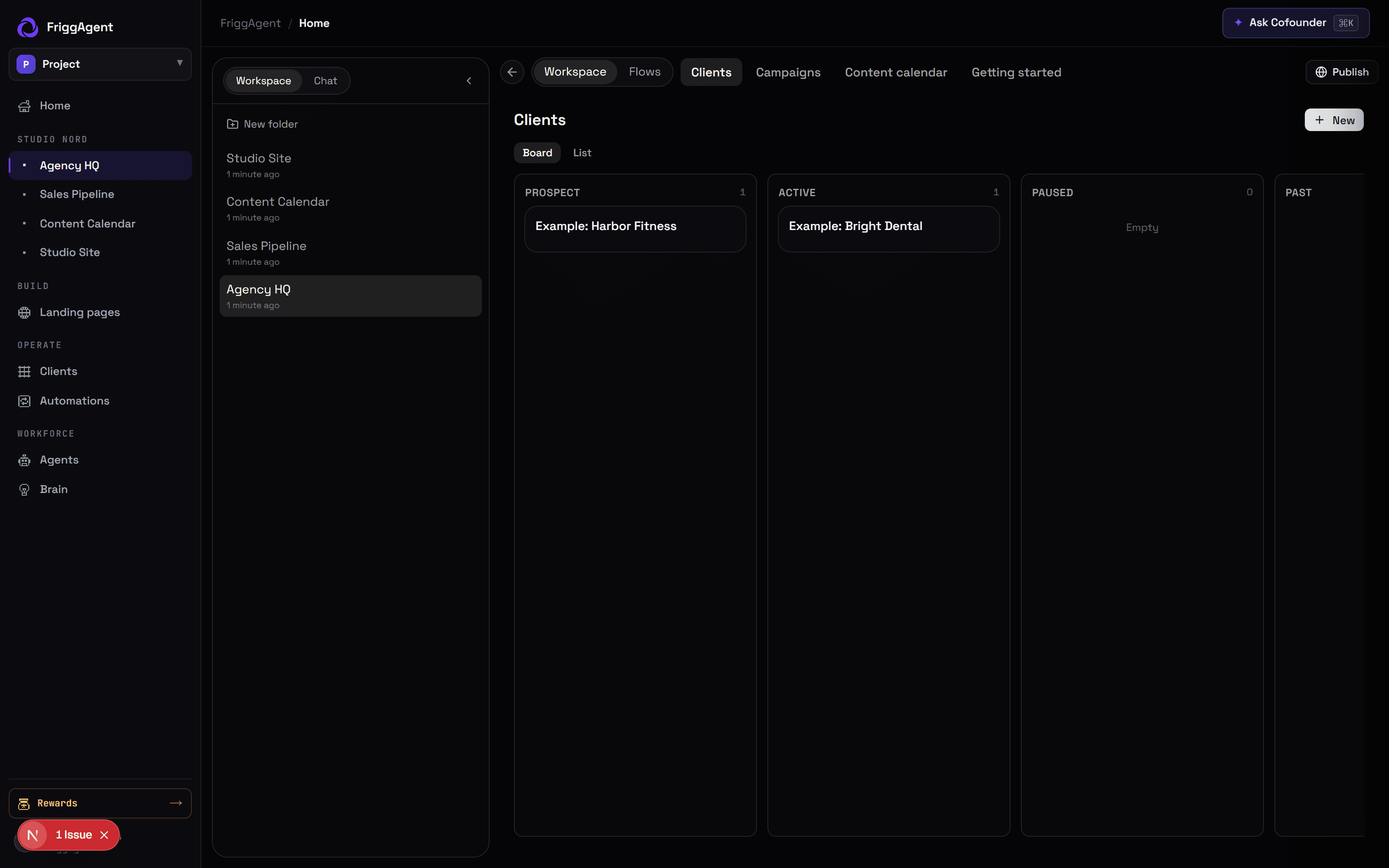Select Studio Site in the sidebar

click(x=100, y=252)
